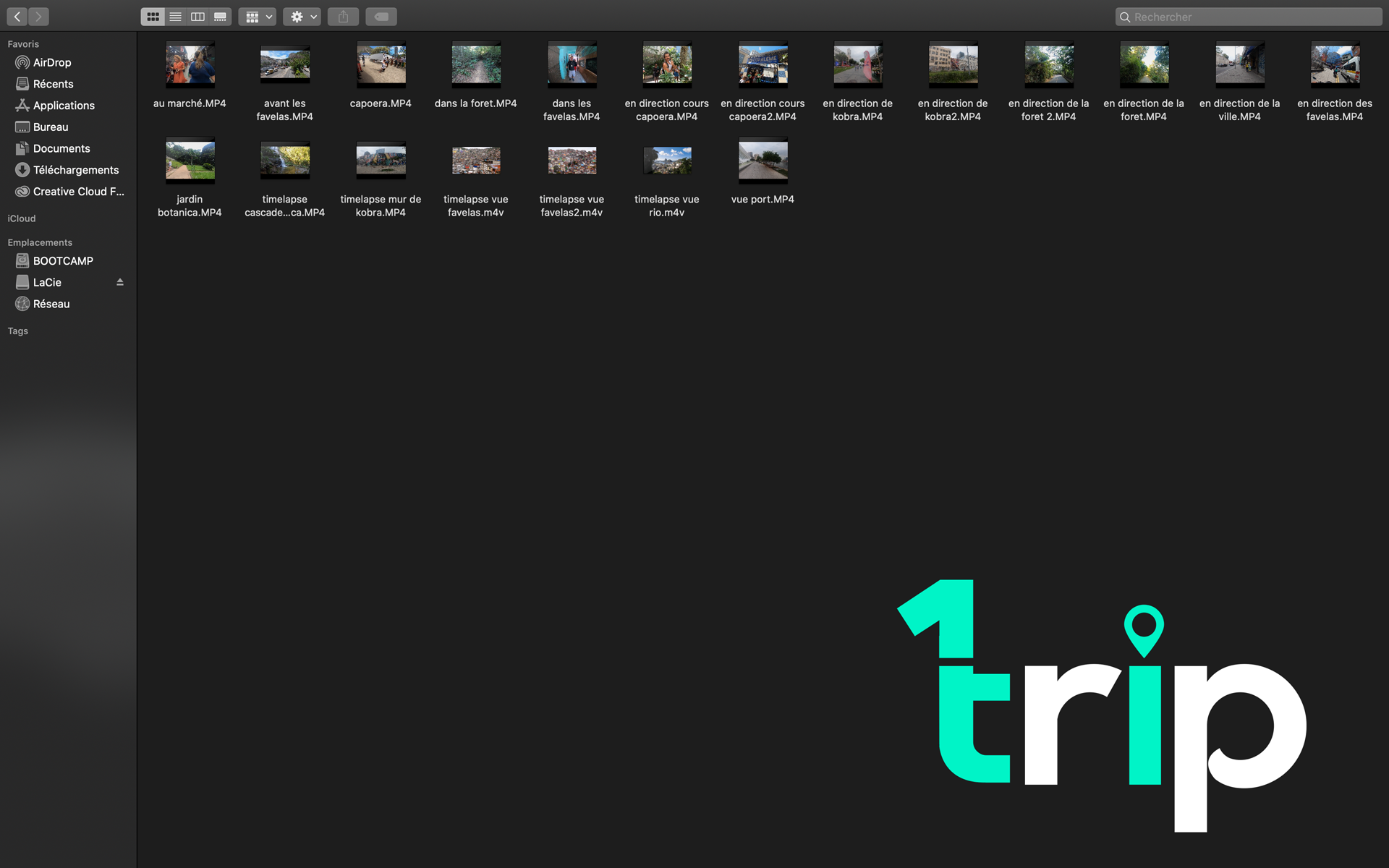1389x868 pixels.
Task: Click the file name "capoera.MP4"
Action: 381,103
